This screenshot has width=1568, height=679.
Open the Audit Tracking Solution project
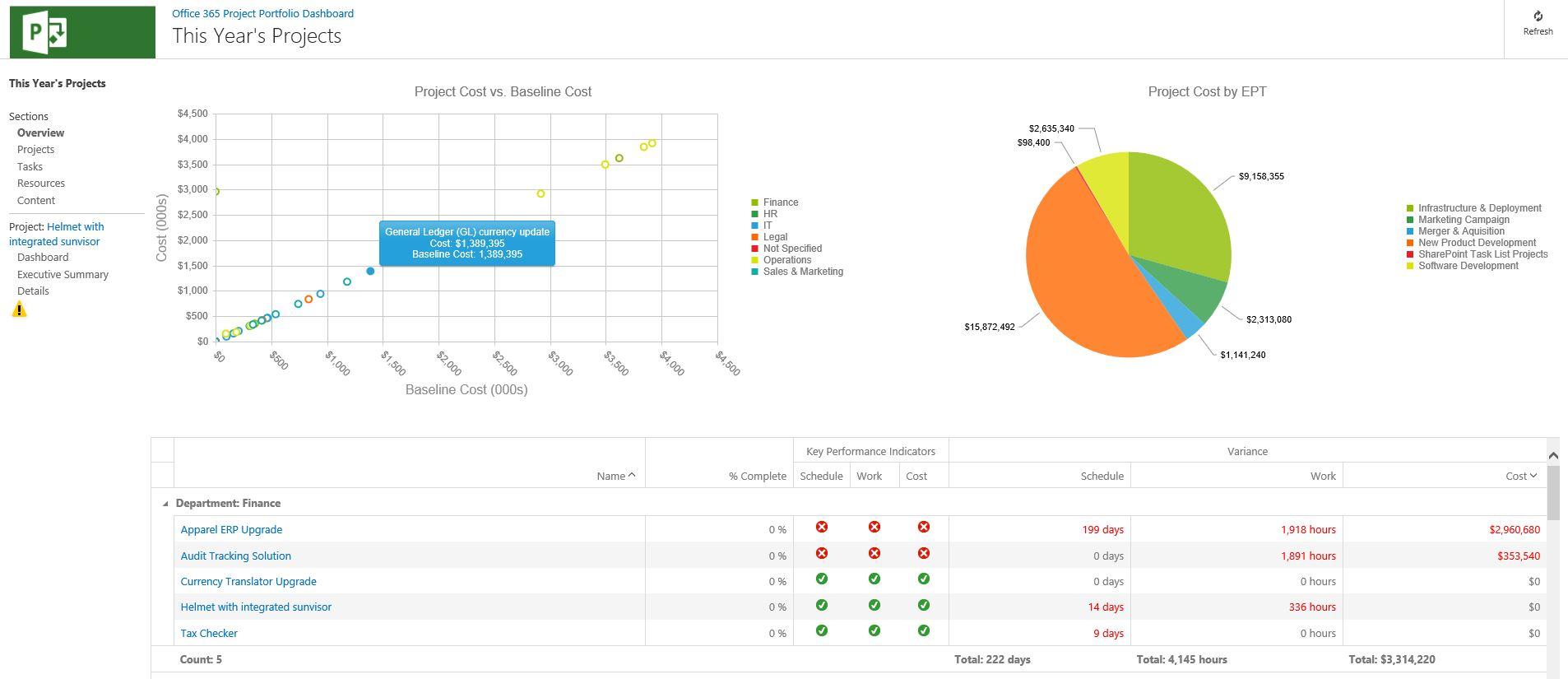click(235, 556)
